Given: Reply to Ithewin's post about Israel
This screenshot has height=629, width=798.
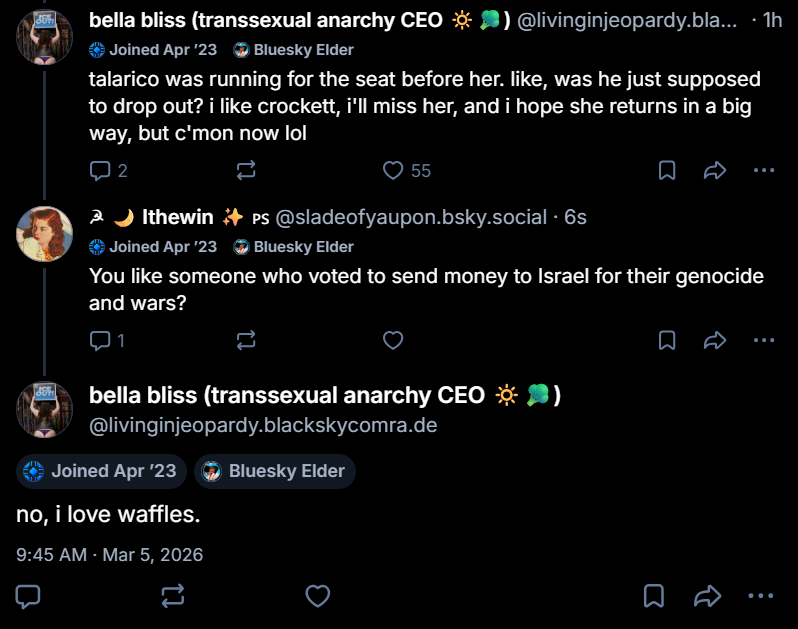Looking at the screenshot, I should tap(100, 341).
